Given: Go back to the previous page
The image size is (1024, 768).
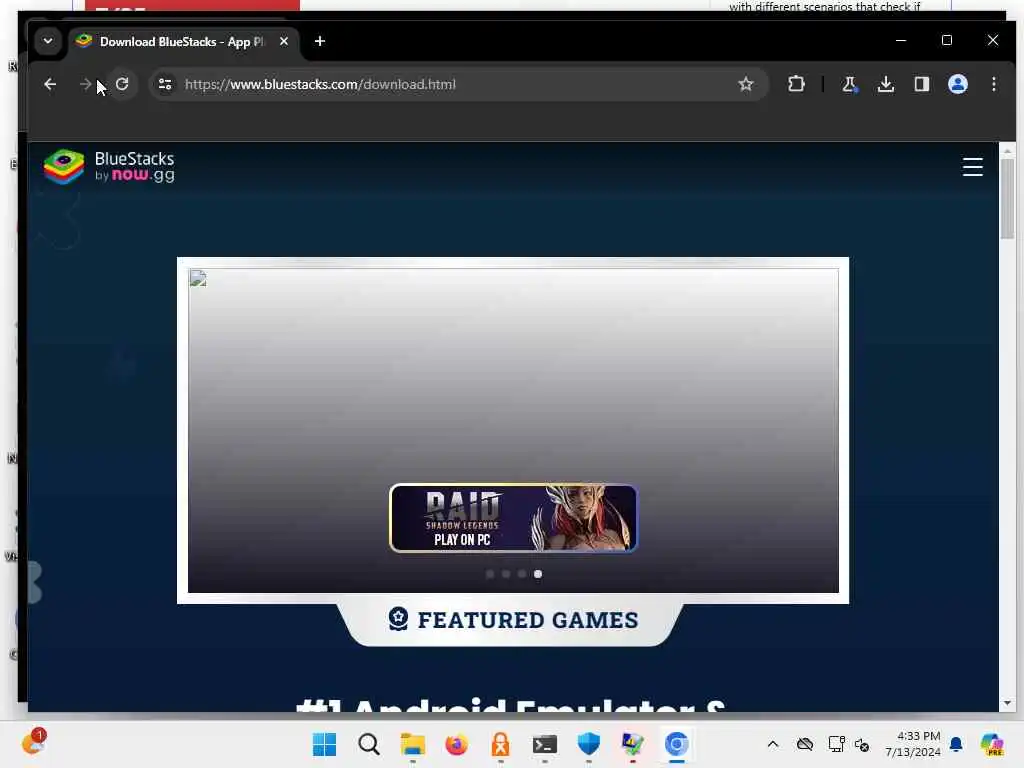Looking at the screenshot, I should [x=50, y=84].
